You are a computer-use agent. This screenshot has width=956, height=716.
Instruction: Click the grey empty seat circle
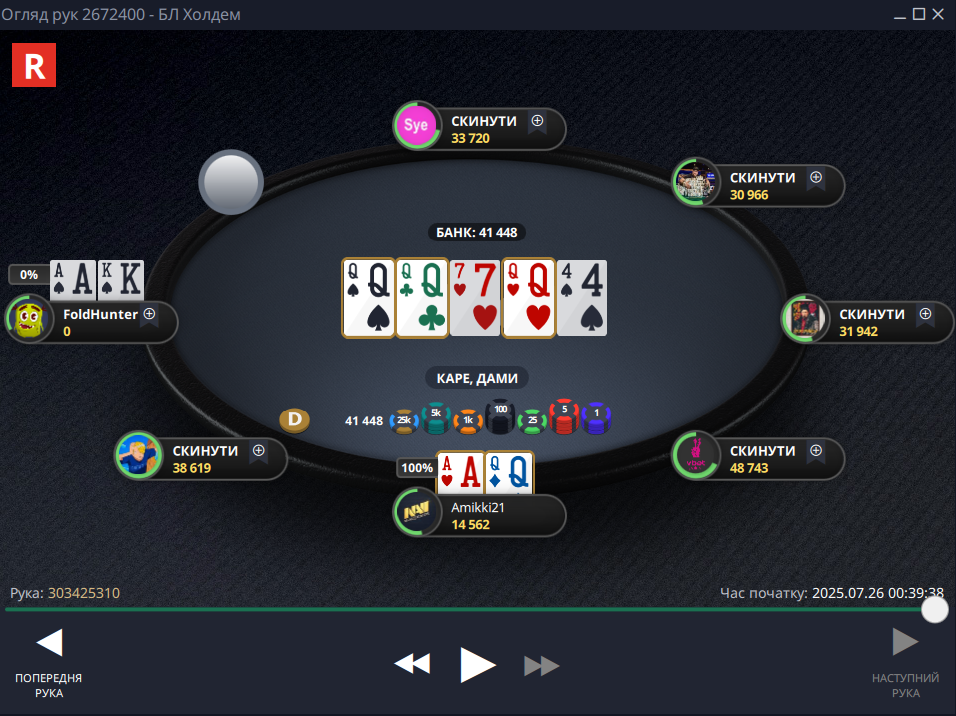pos(231,182)
